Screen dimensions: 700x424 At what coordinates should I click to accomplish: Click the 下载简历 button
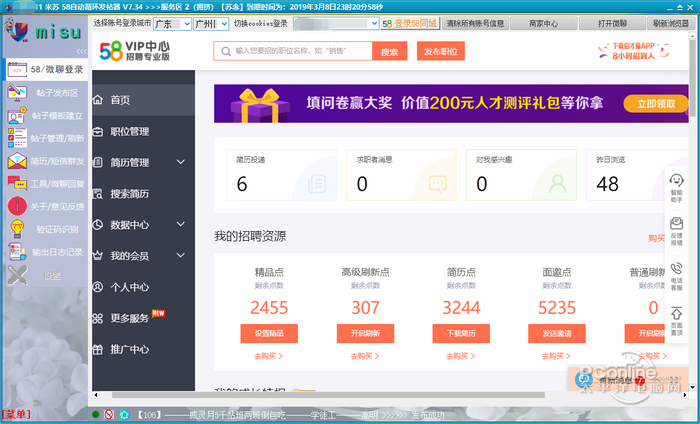coord(461,333)
